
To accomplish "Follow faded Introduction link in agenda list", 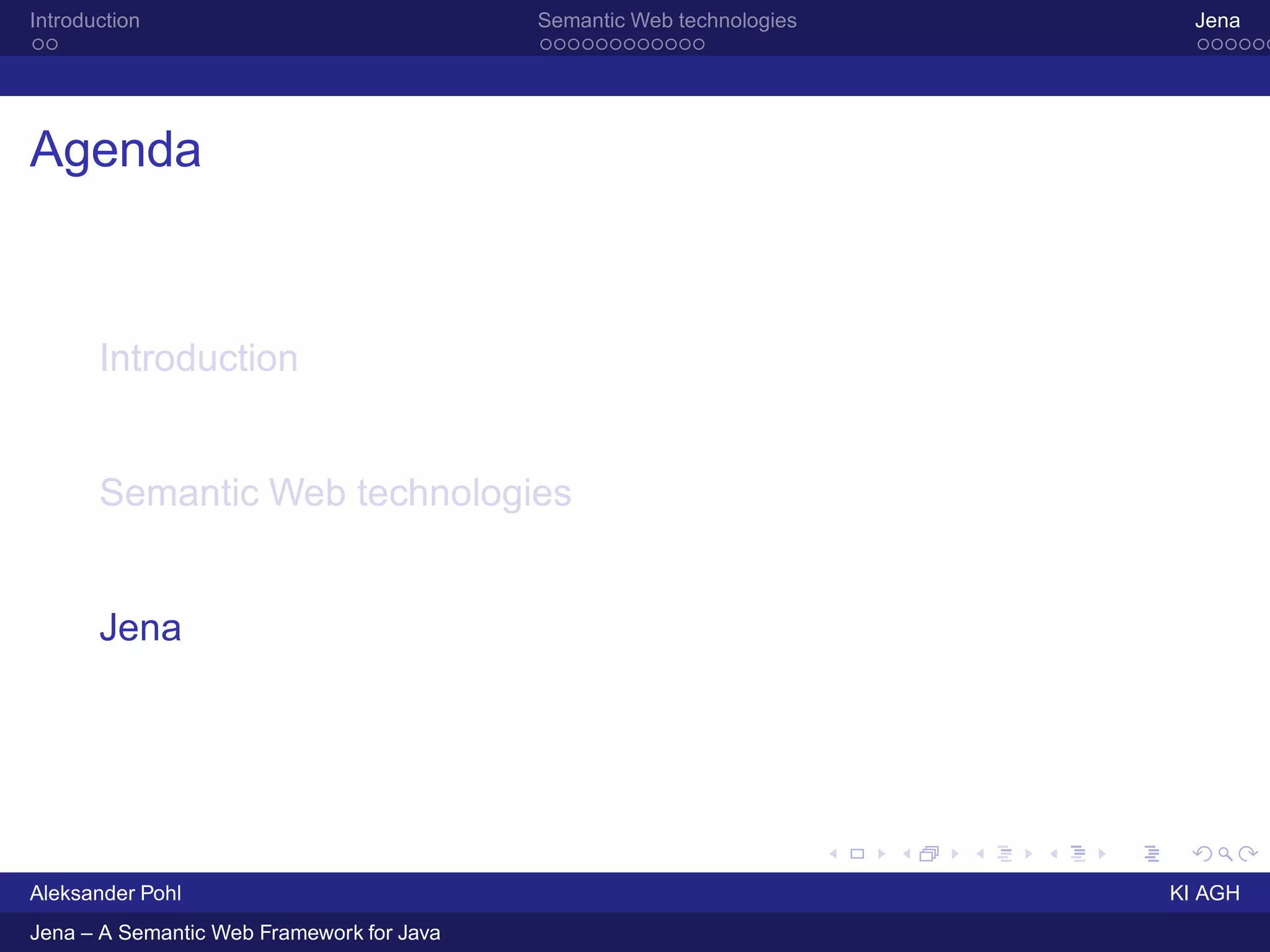I will point(199,358).
